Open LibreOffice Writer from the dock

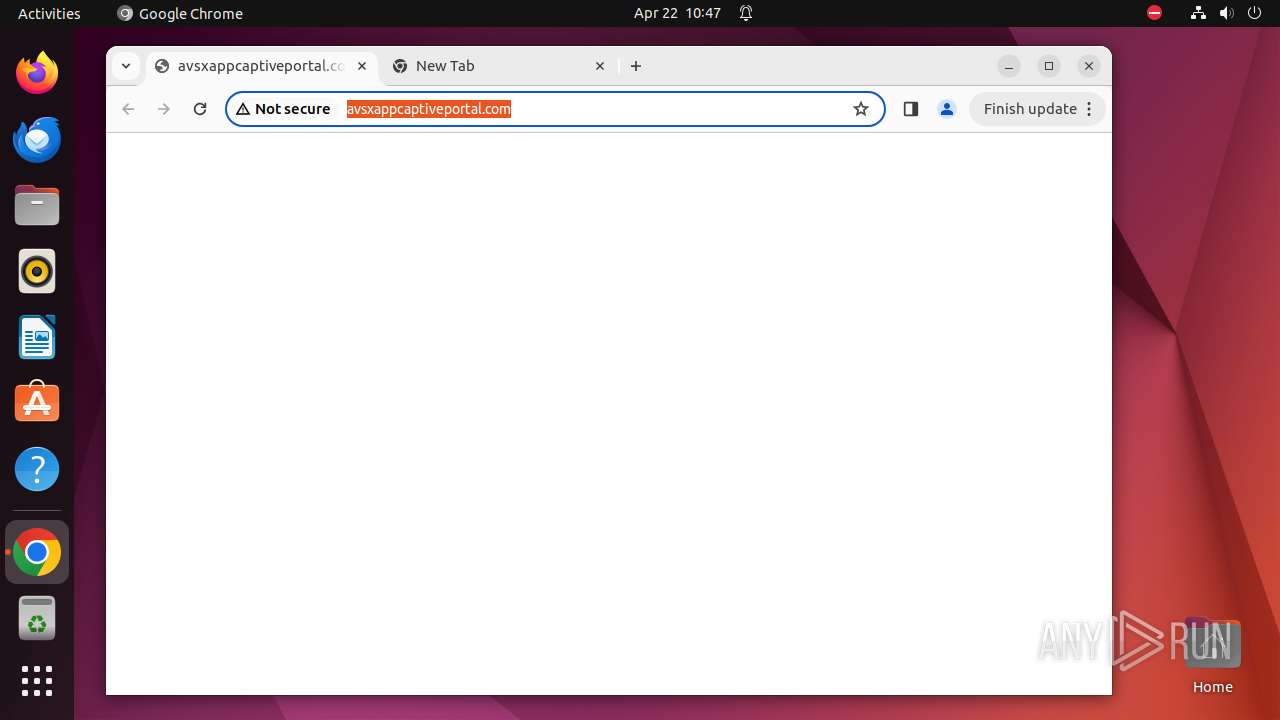(x=37, y=337)
